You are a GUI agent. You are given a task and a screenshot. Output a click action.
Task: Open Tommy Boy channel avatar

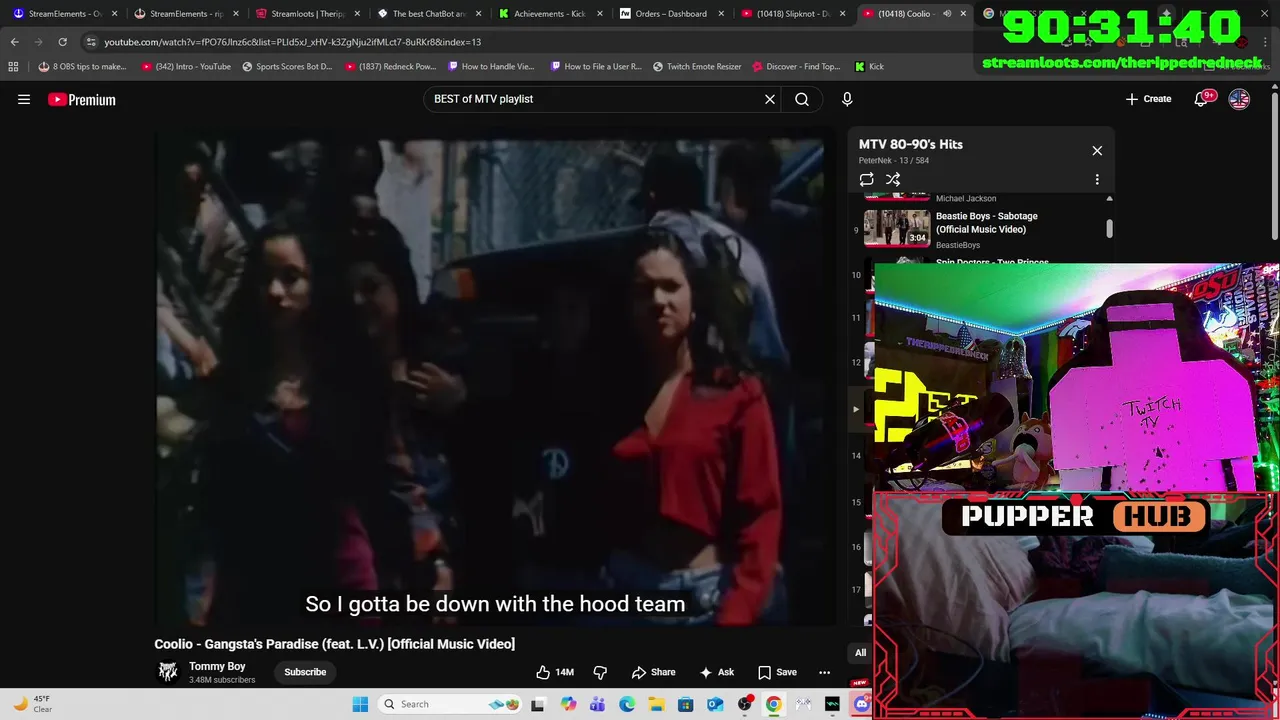[168, 672]
